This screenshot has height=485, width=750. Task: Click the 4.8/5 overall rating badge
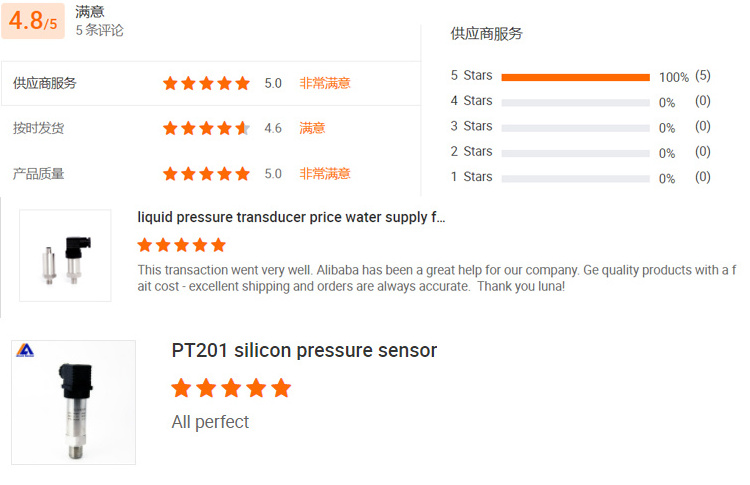(x=33, y=21)
